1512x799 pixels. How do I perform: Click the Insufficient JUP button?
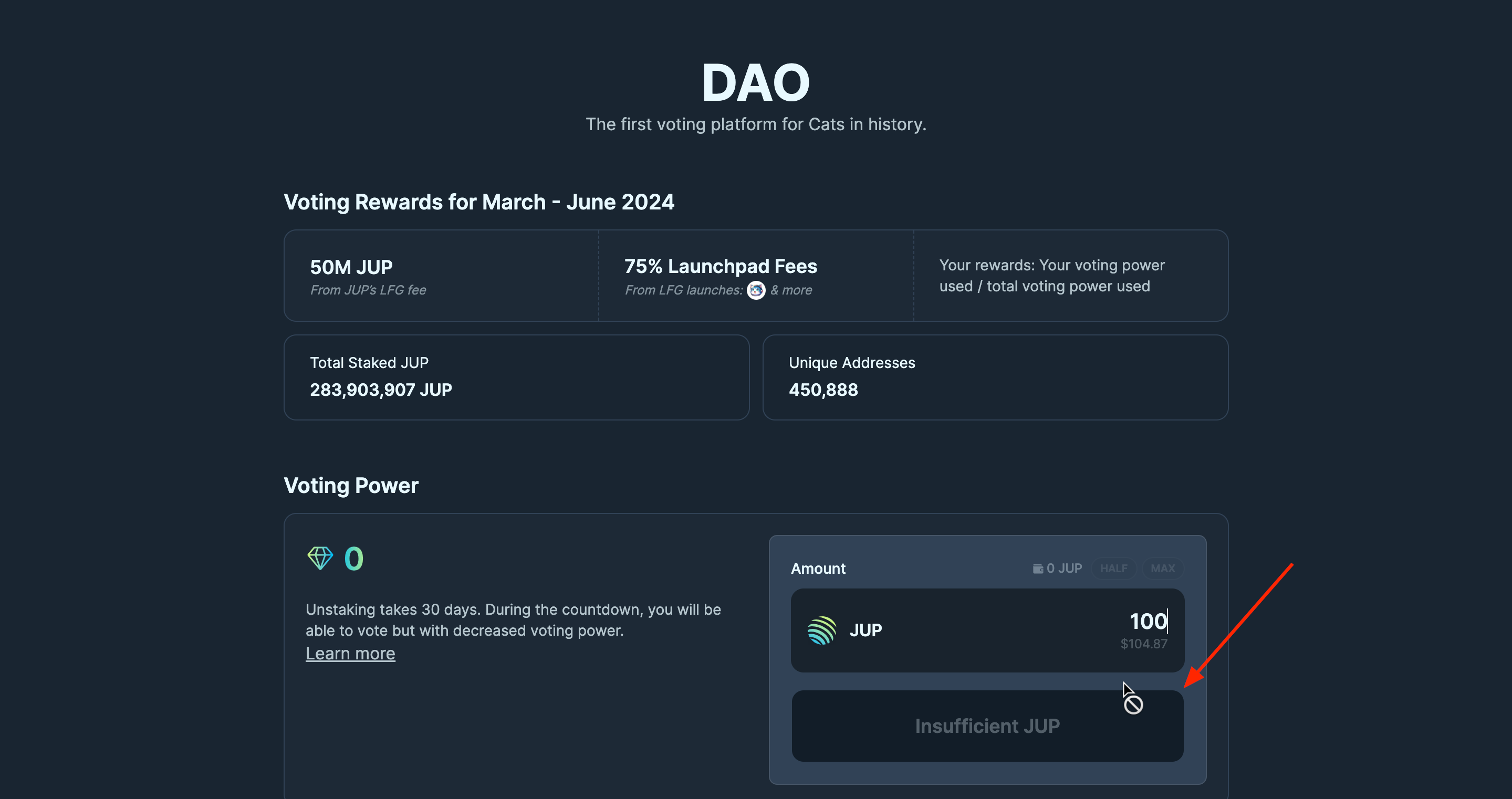987,726
